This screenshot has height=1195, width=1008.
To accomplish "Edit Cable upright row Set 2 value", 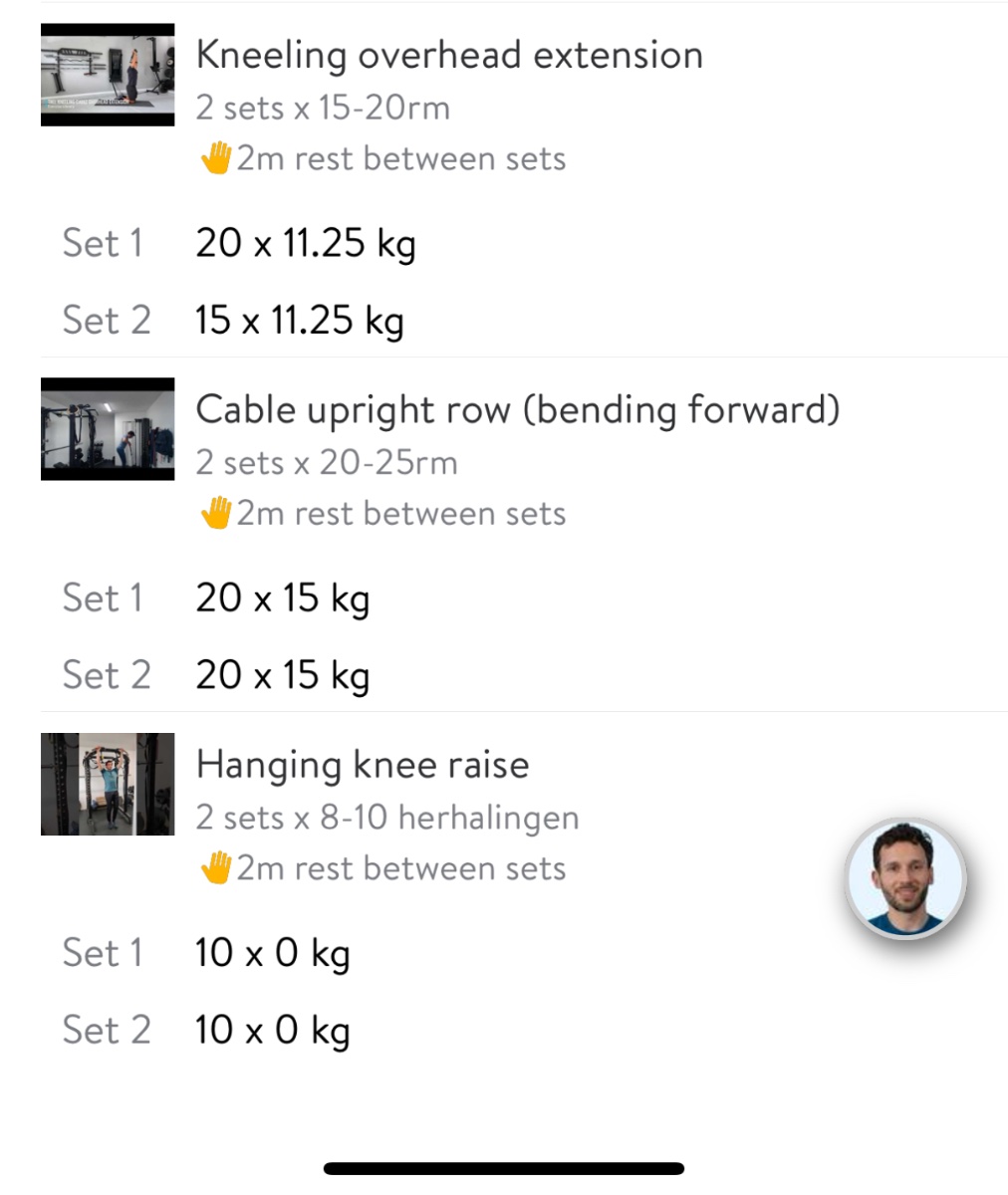I will tap(282, 675).
